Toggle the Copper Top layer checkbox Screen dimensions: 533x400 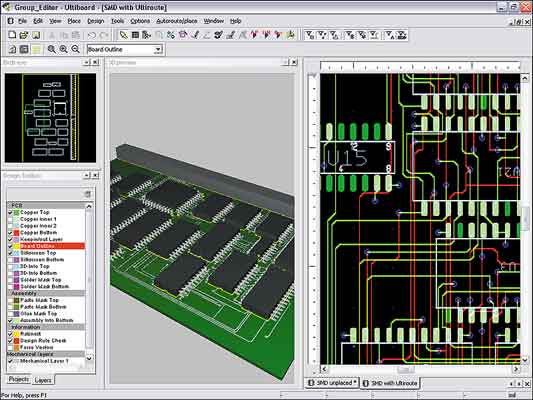point(10,212)
